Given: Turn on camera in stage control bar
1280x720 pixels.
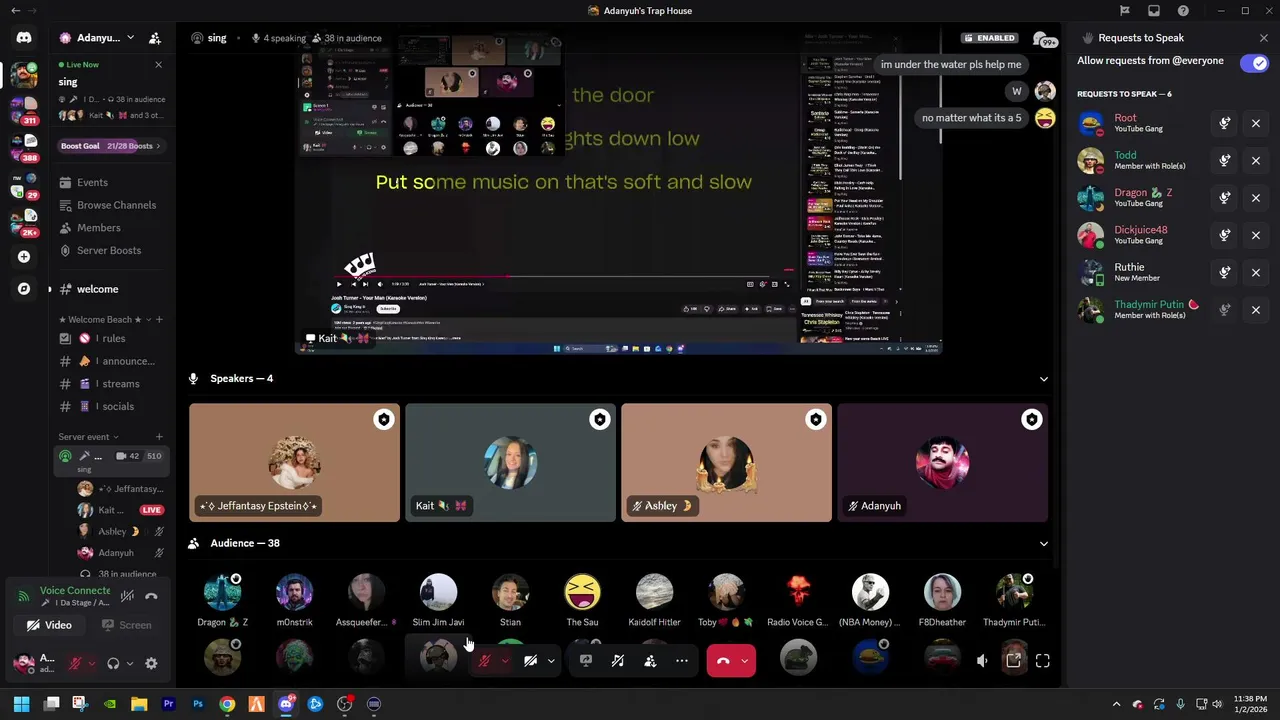Looking at the screenshot, I should click(530, 661).
